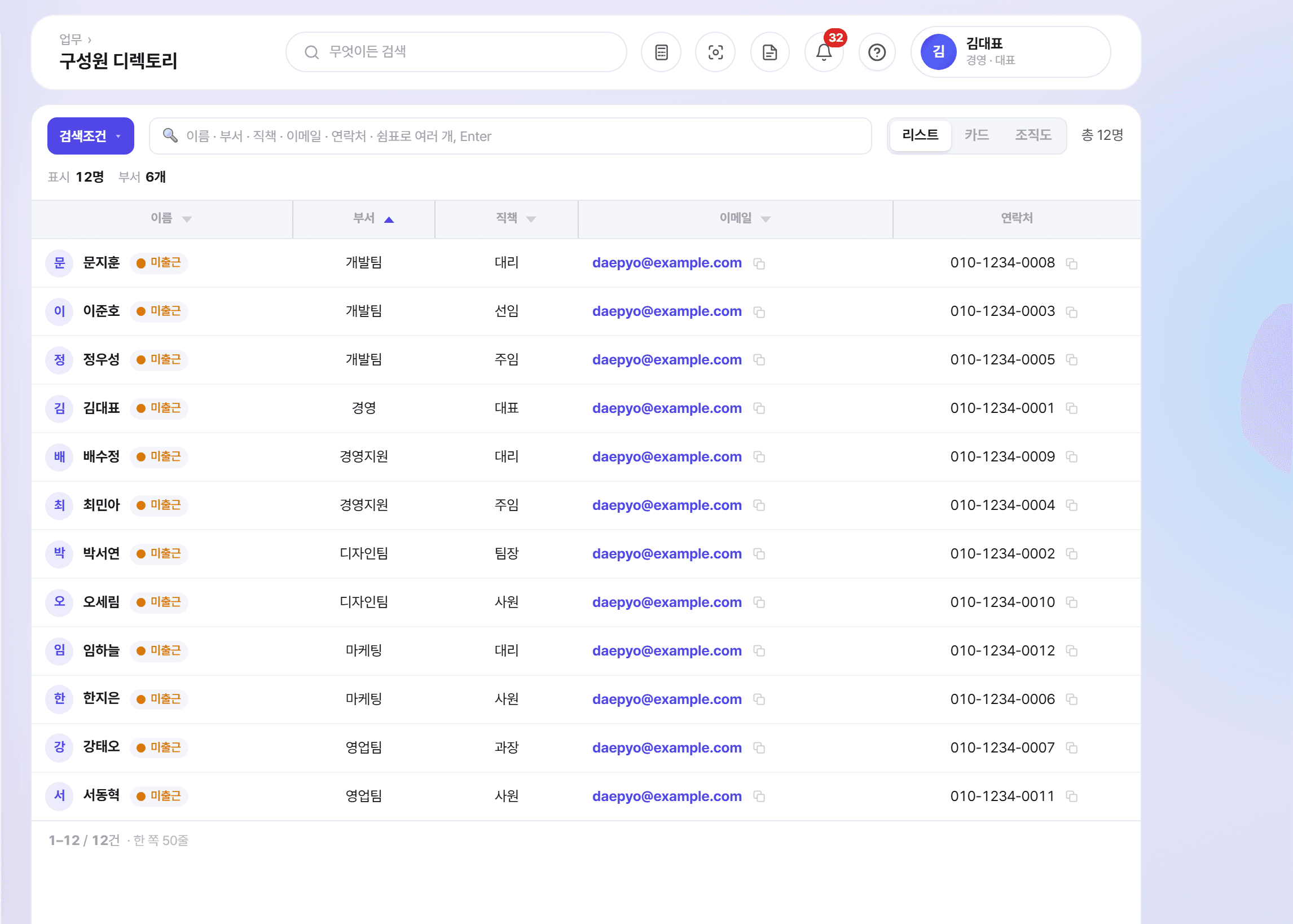Copy email in 서동혁 row
Screen dimensions: 1293x924
(759, 797)
